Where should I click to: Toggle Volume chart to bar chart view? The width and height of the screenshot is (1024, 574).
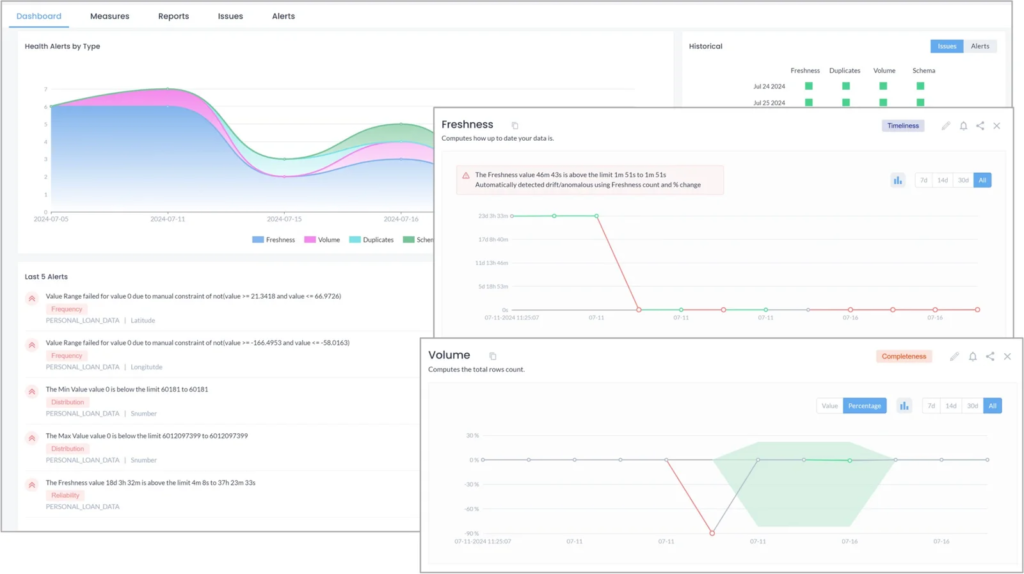(x=904, y=406)
